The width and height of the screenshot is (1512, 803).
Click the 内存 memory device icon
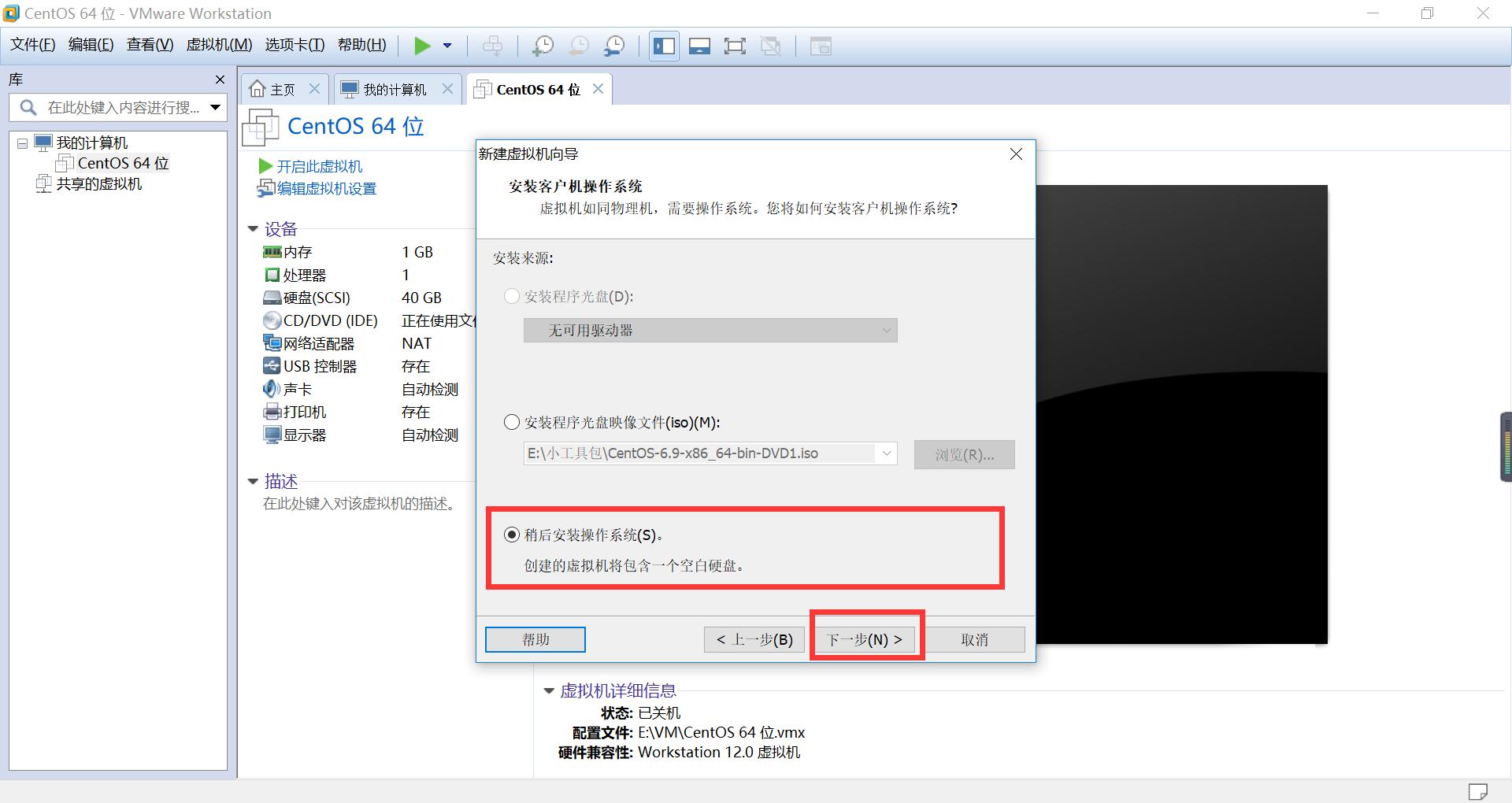pyautogui.click(x=272, y=252)
